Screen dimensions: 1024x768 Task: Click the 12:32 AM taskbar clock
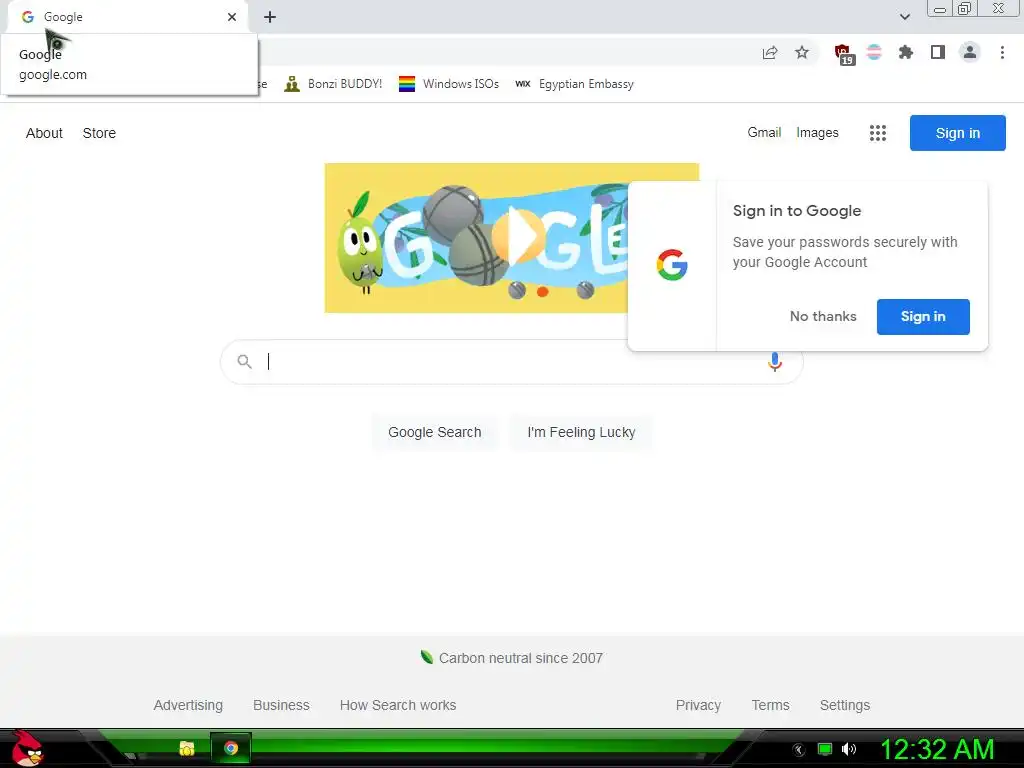tap(937, 750)
